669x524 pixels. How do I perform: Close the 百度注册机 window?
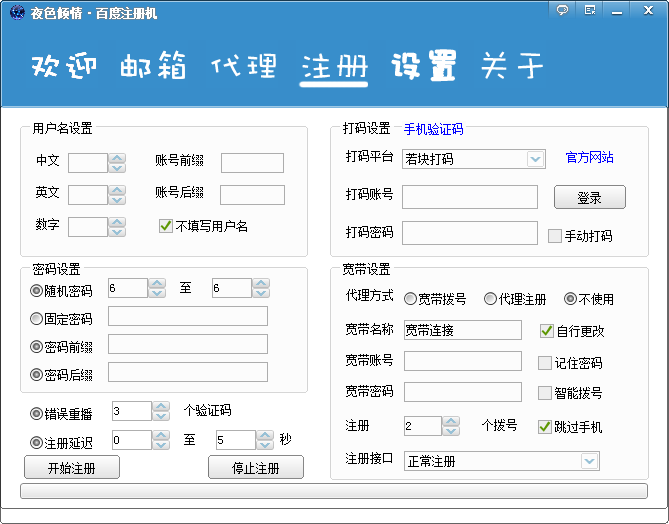pyautogui.click(x=648, y=10)
